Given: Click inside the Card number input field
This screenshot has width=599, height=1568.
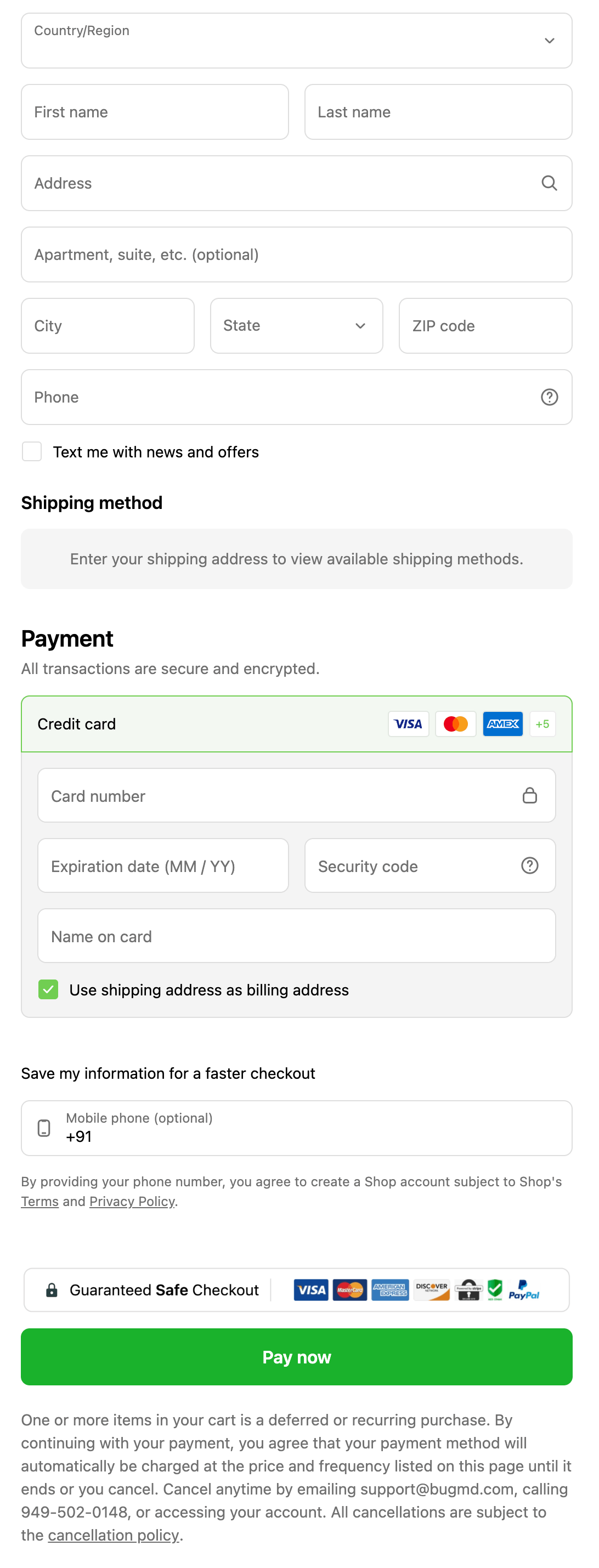Looking at the screenshot, I should pos(244,795).
